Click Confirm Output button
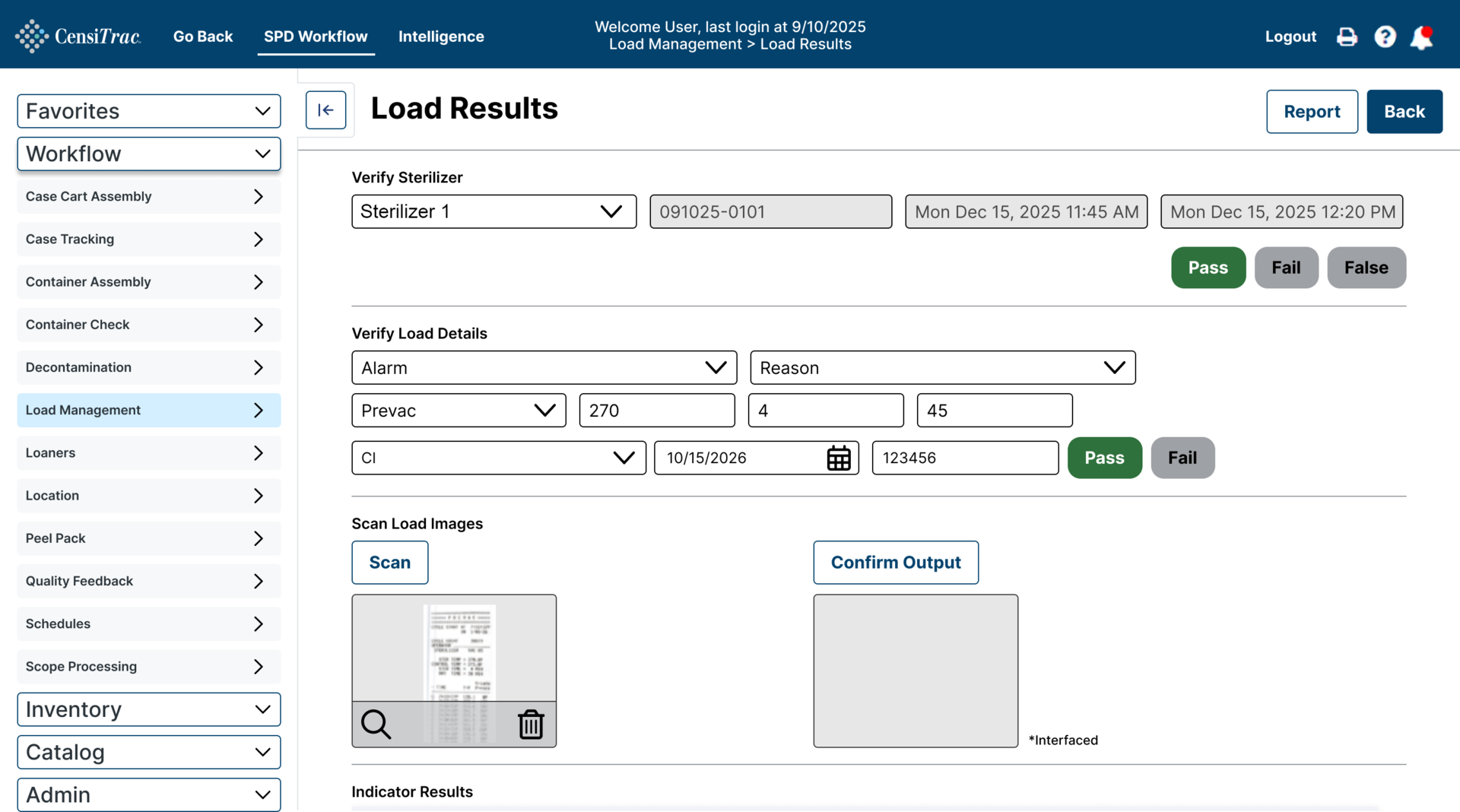Screen dimensions: 1460x812 point(896,563)
